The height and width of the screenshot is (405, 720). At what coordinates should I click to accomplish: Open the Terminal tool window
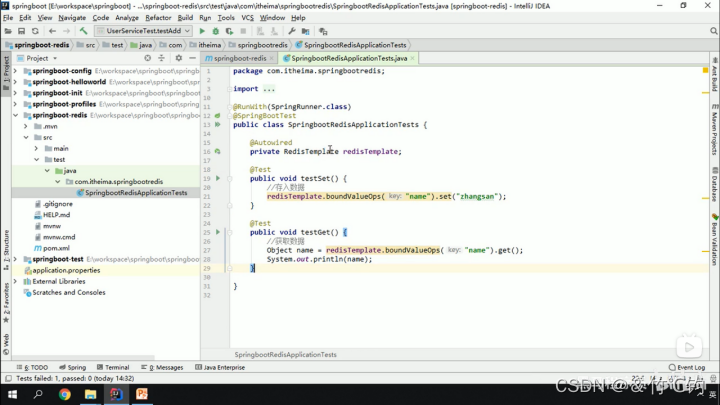coord(113,367)
